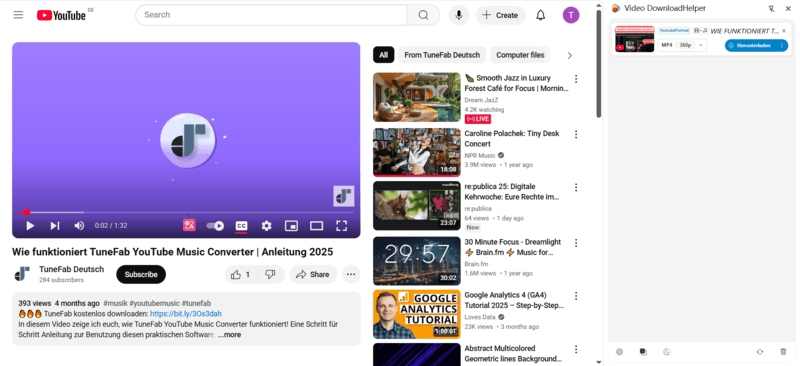
Task: Click Video DownloadHelper logo icon
Action: coord(616,8)
